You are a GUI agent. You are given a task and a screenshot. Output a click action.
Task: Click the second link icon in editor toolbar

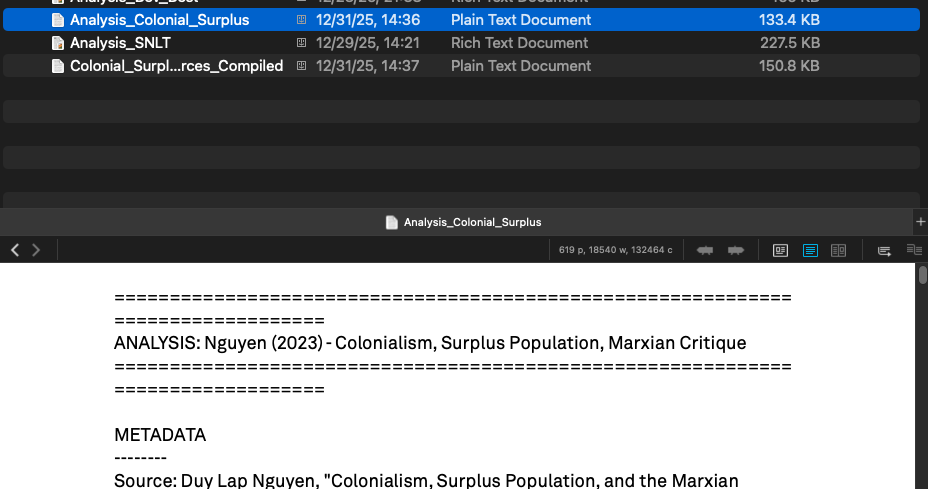pyautogui.click(x=736, y=250)
